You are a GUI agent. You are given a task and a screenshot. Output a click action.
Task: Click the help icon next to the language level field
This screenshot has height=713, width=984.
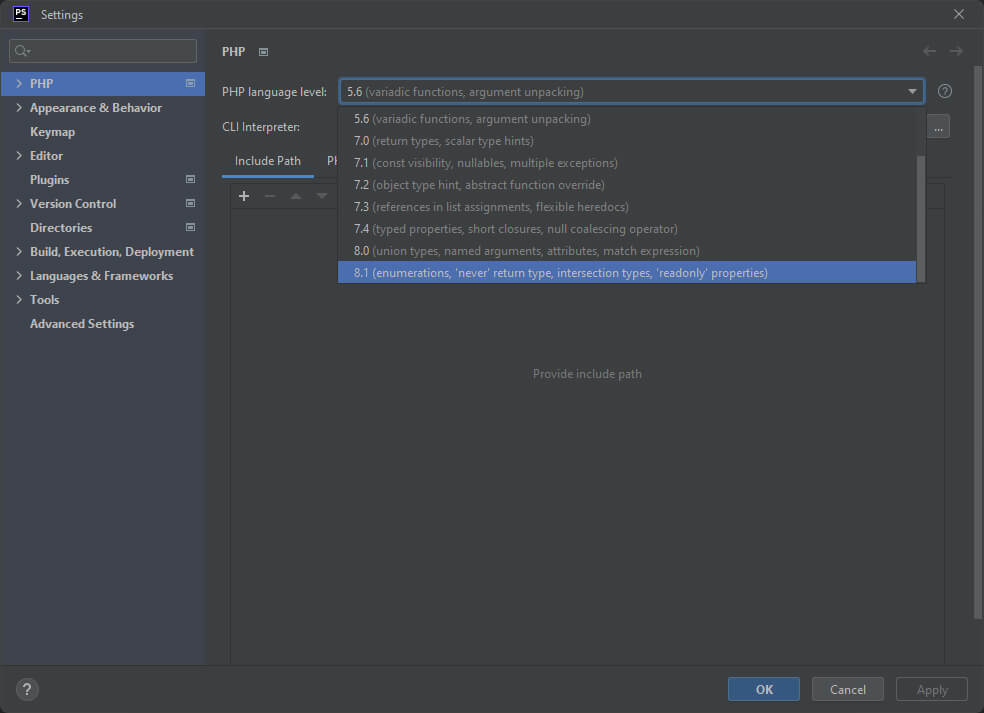(944, 91)
